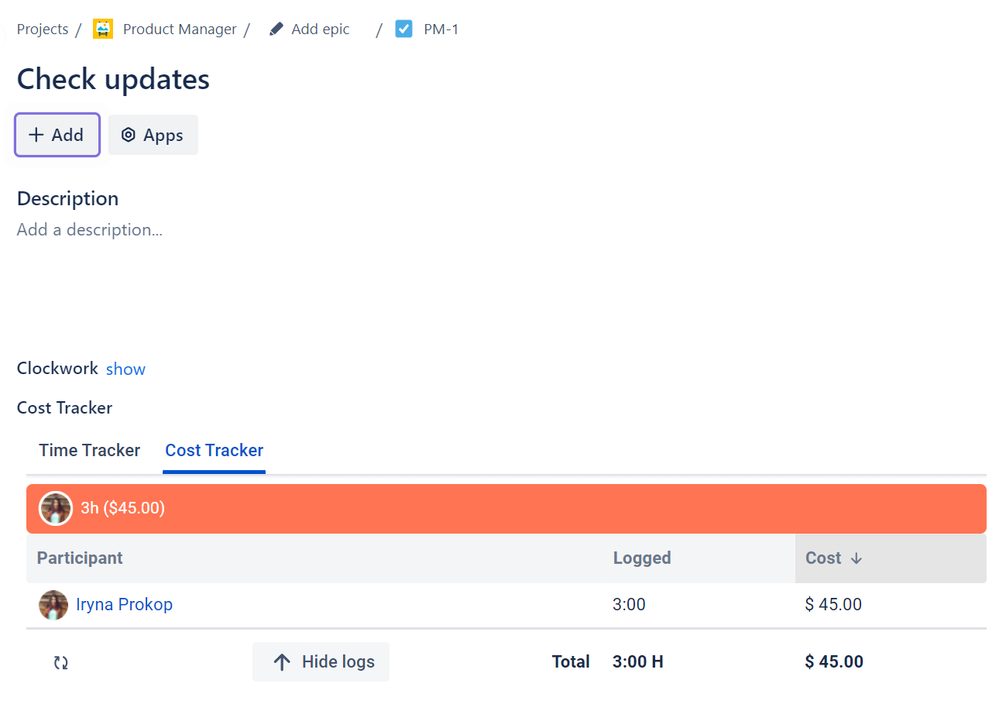Image resolution: width=999 pixels, height=711 pixels.
Task: Click the Participant column header
Action: 80,558
